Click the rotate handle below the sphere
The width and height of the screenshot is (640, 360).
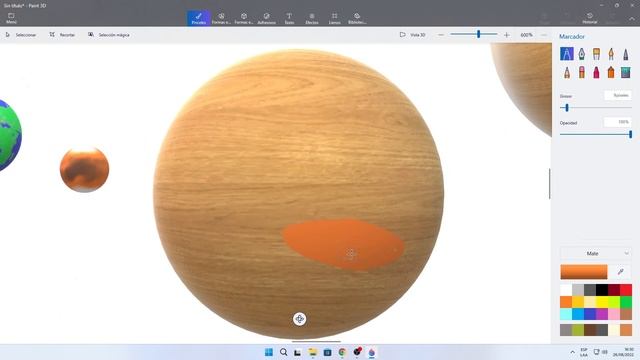tap(300, 319)
